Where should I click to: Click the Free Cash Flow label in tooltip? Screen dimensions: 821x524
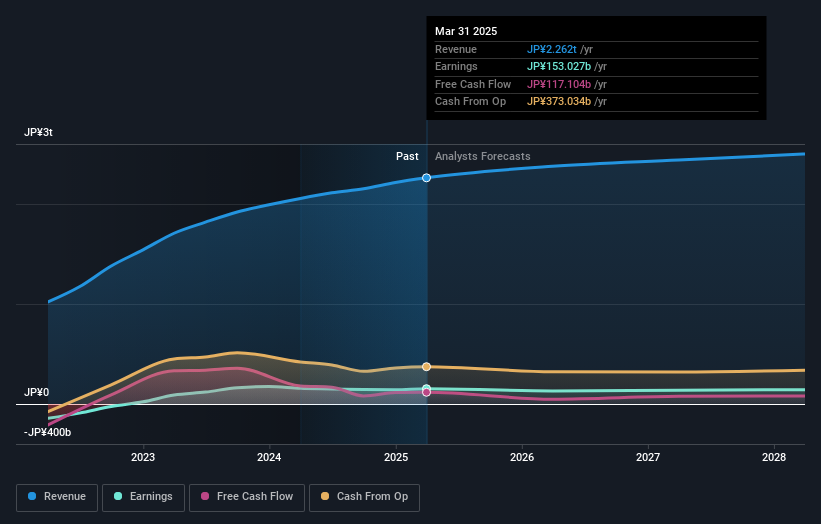[x=473, y=84]
